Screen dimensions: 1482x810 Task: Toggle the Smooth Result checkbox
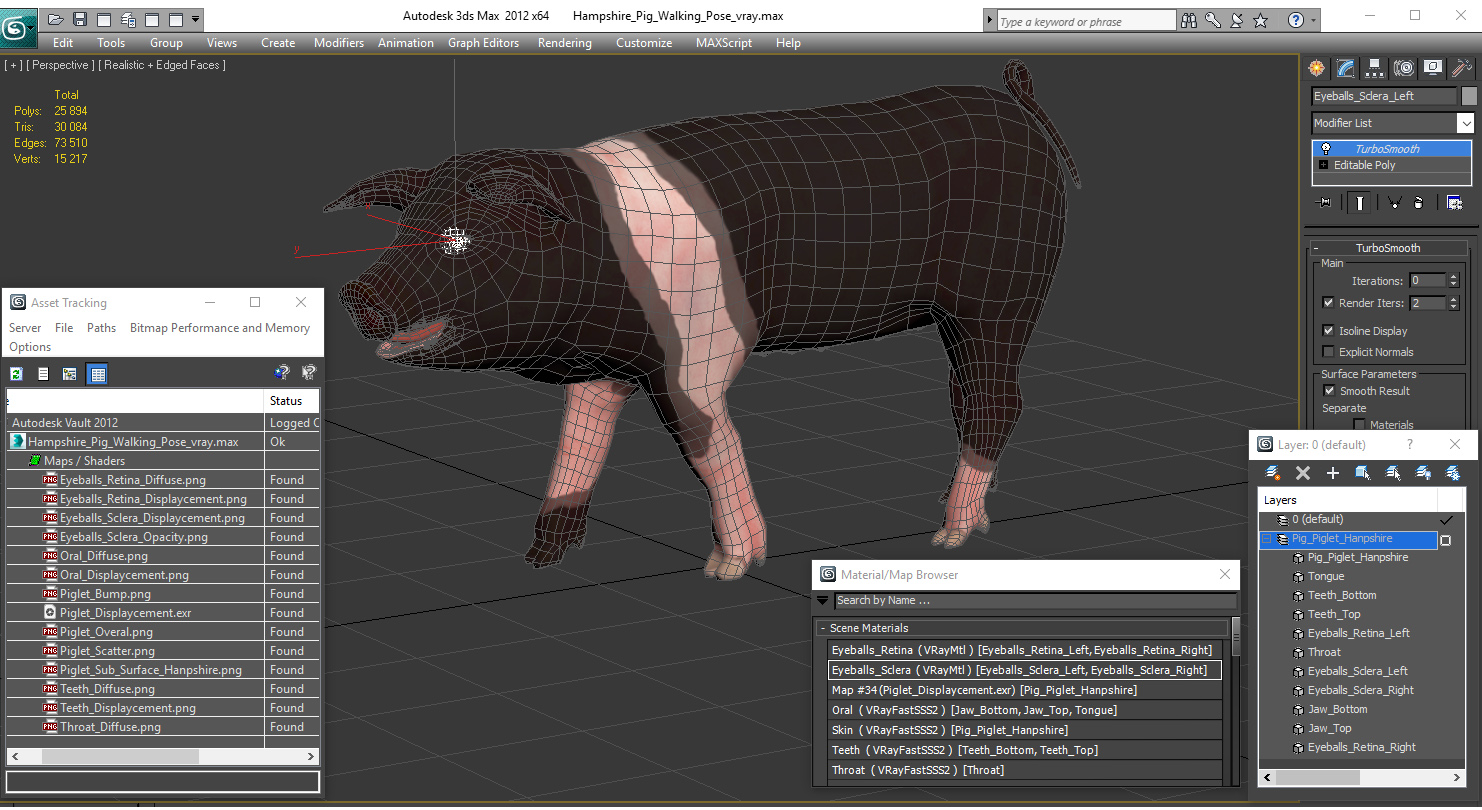(x=1329, y=391)
